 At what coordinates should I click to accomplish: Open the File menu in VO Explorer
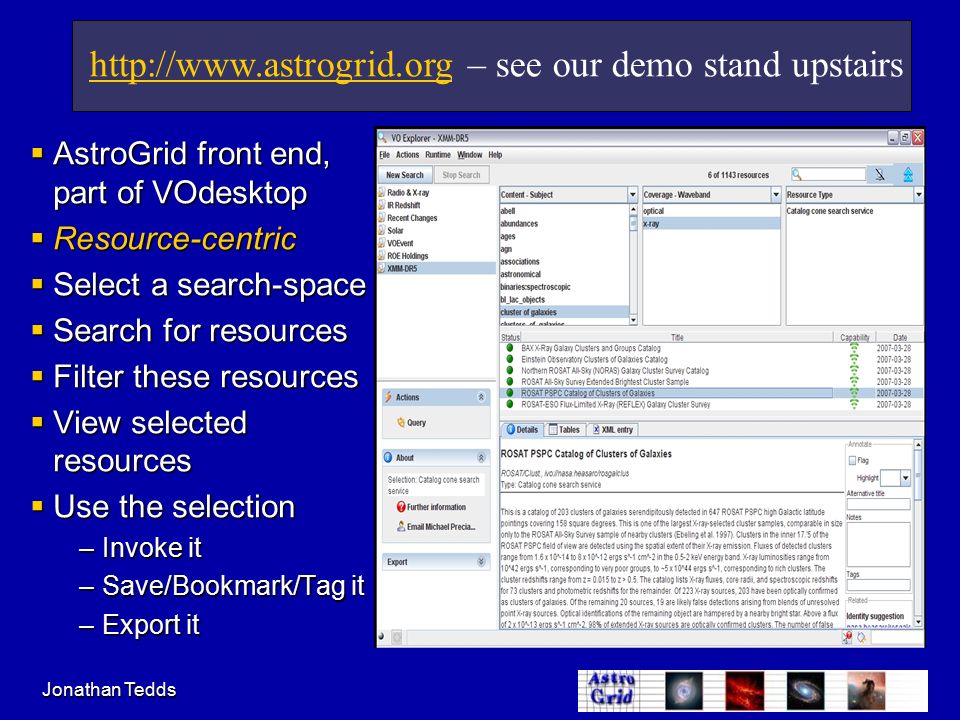[x=384, y=155]
